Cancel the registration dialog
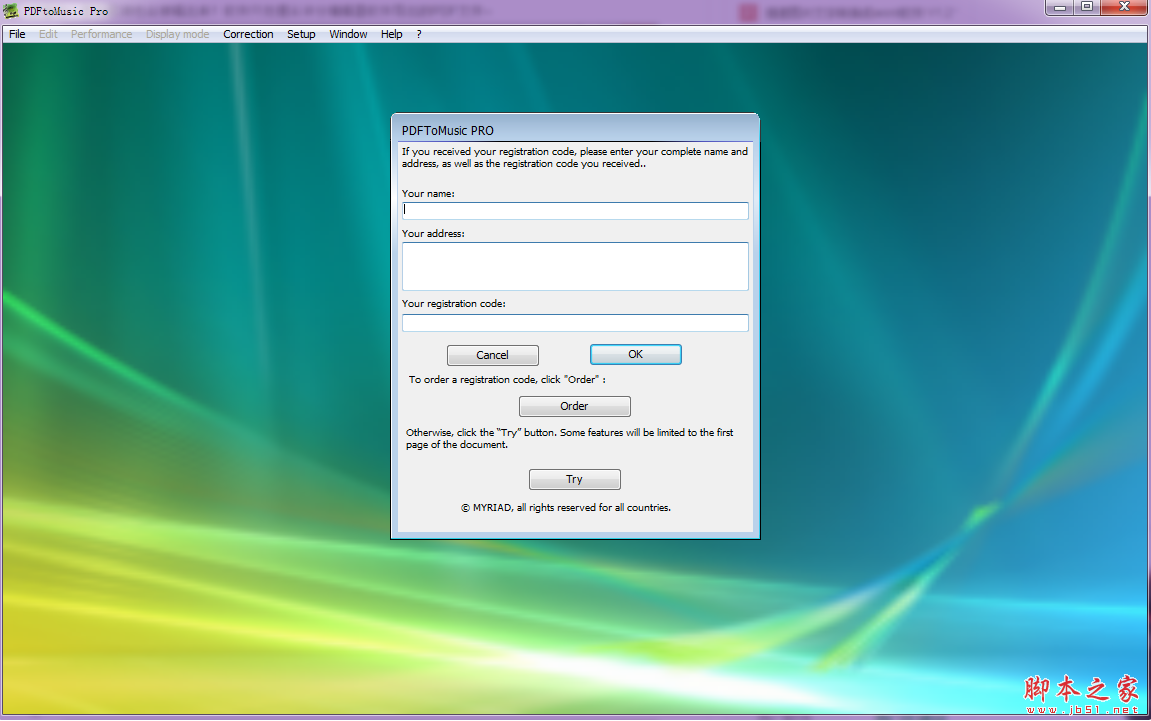Screen dimensions: 1151x721 click(x=493, y=355)
